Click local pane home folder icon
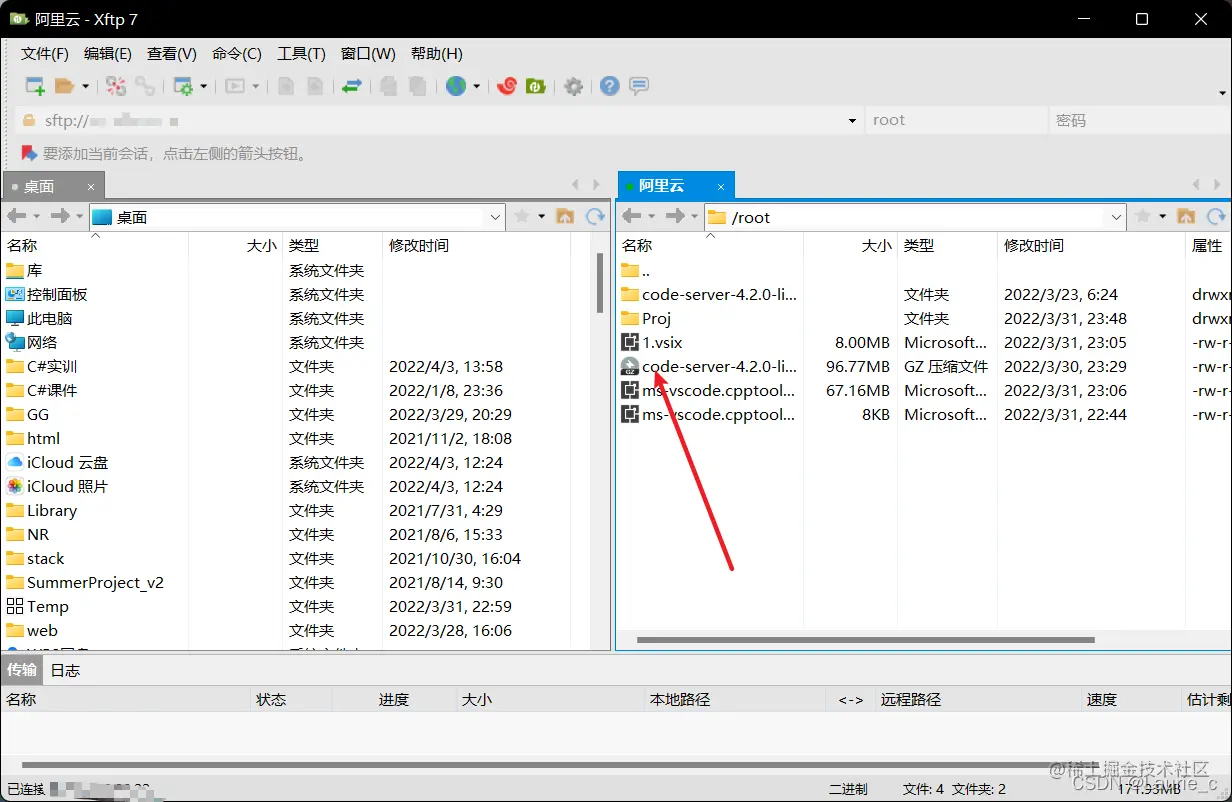Viewport: 1232px width, 802px height. [565, 216]
